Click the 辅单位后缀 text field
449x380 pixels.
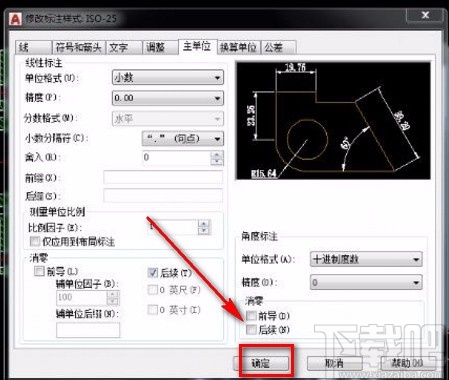point(88,330)
